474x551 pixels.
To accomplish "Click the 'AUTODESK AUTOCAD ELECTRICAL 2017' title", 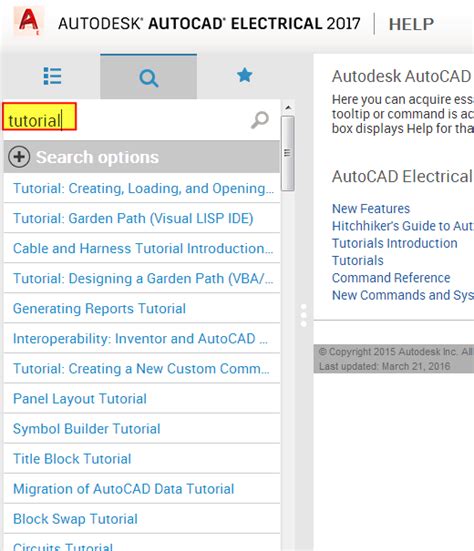I will [x=209, y=24].
